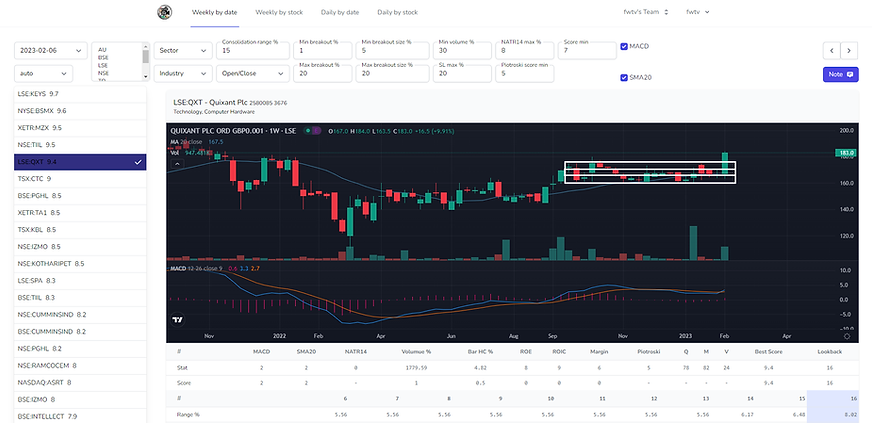Select BSE:INTELLECT 7.9 in stock list
This screenshot has height=423, width=872.
(x=80, y=416)
